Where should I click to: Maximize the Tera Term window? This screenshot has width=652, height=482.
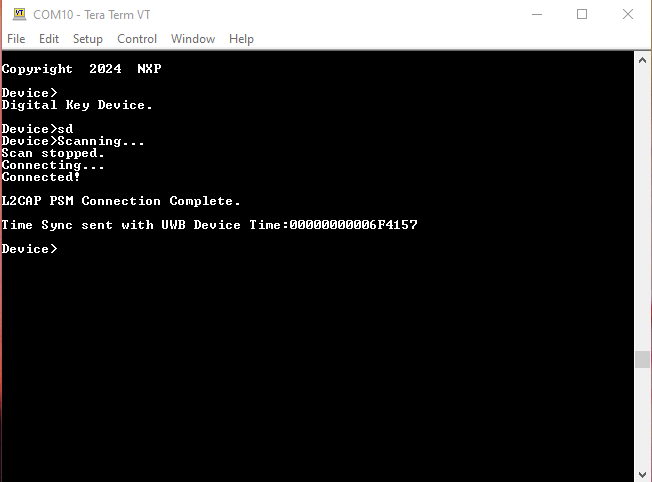click(582, 14)
